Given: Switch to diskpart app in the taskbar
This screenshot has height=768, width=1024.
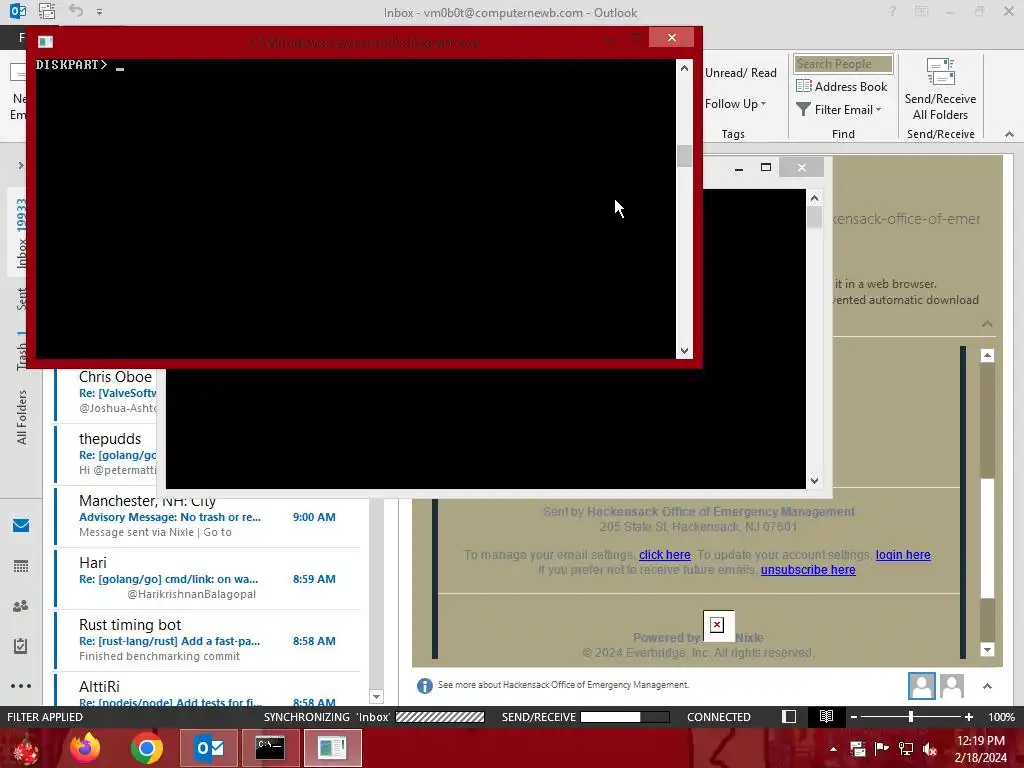Looking at the screenshot, I should click(x=332, y=748).
